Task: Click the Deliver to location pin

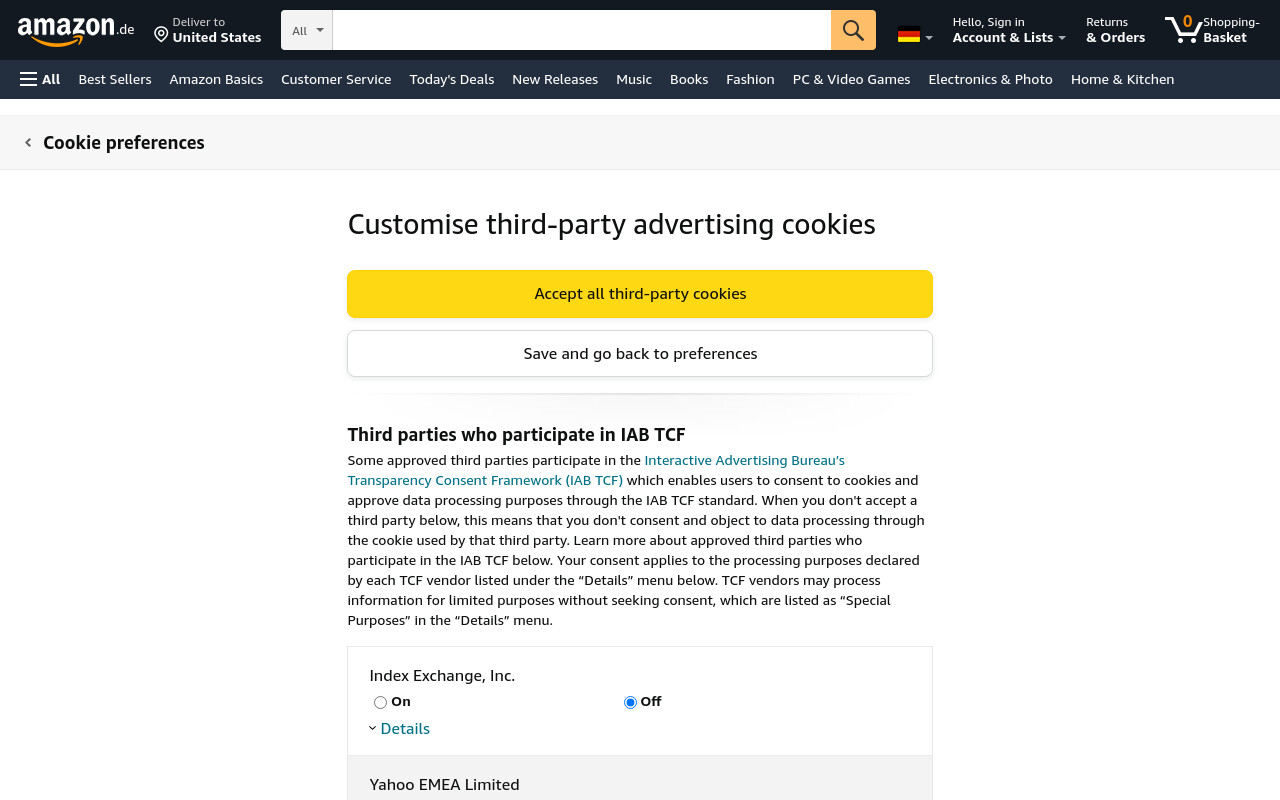Action: [161, 35]
